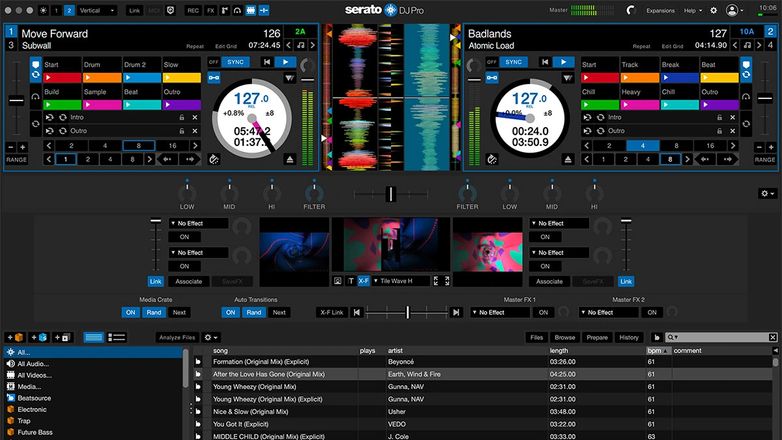Trigger the purple Outro cue on deck 1
782x440 pixels.
(182, 105)
